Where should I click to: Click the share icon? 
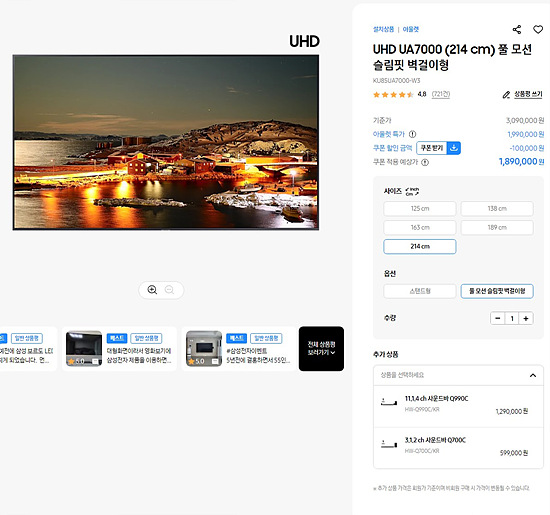517,29
